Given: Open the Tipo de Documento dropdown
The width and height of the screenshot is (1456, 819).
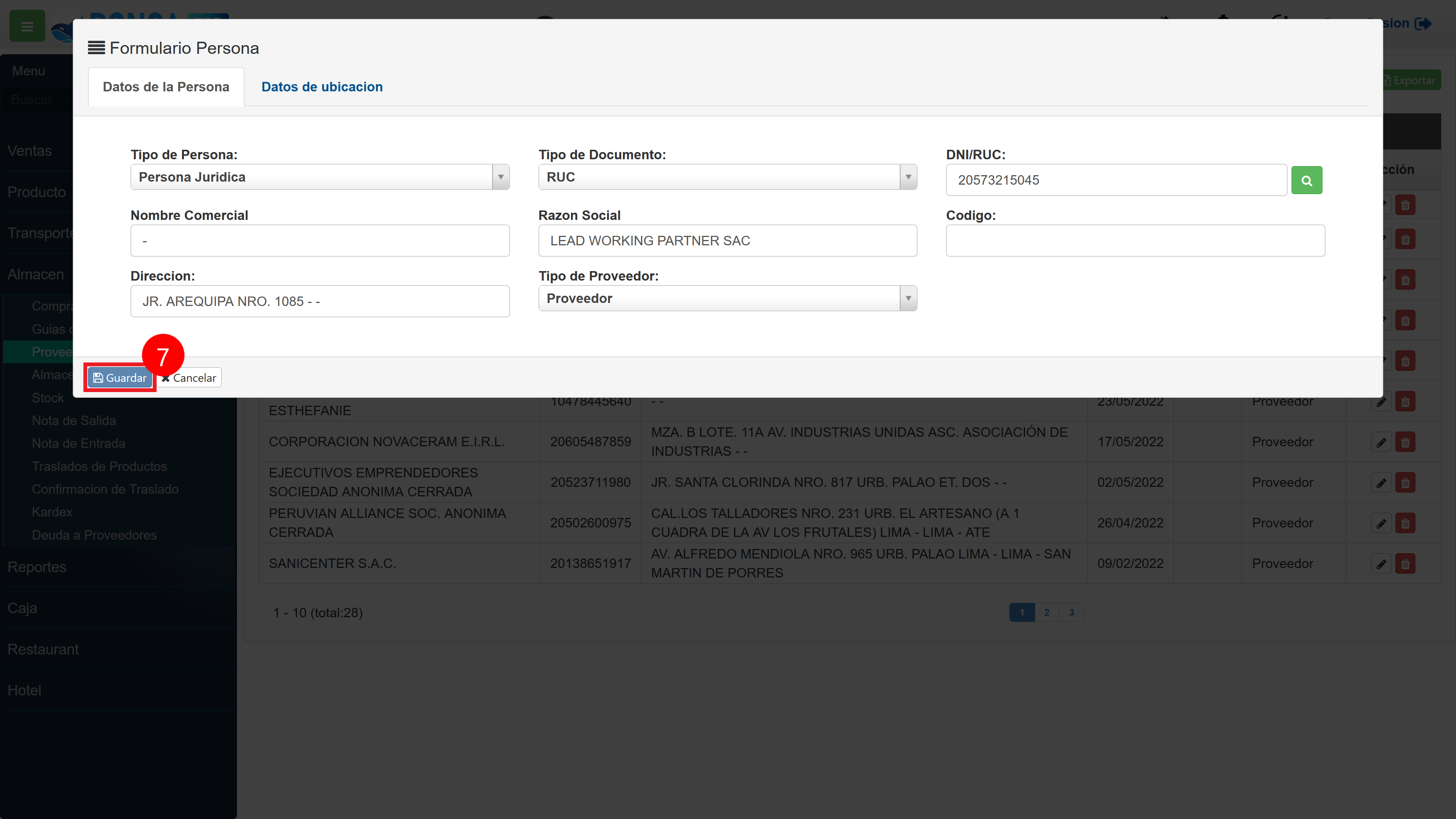Looking at the screenshot, I should pyautogui.click(x=728, y=177).
